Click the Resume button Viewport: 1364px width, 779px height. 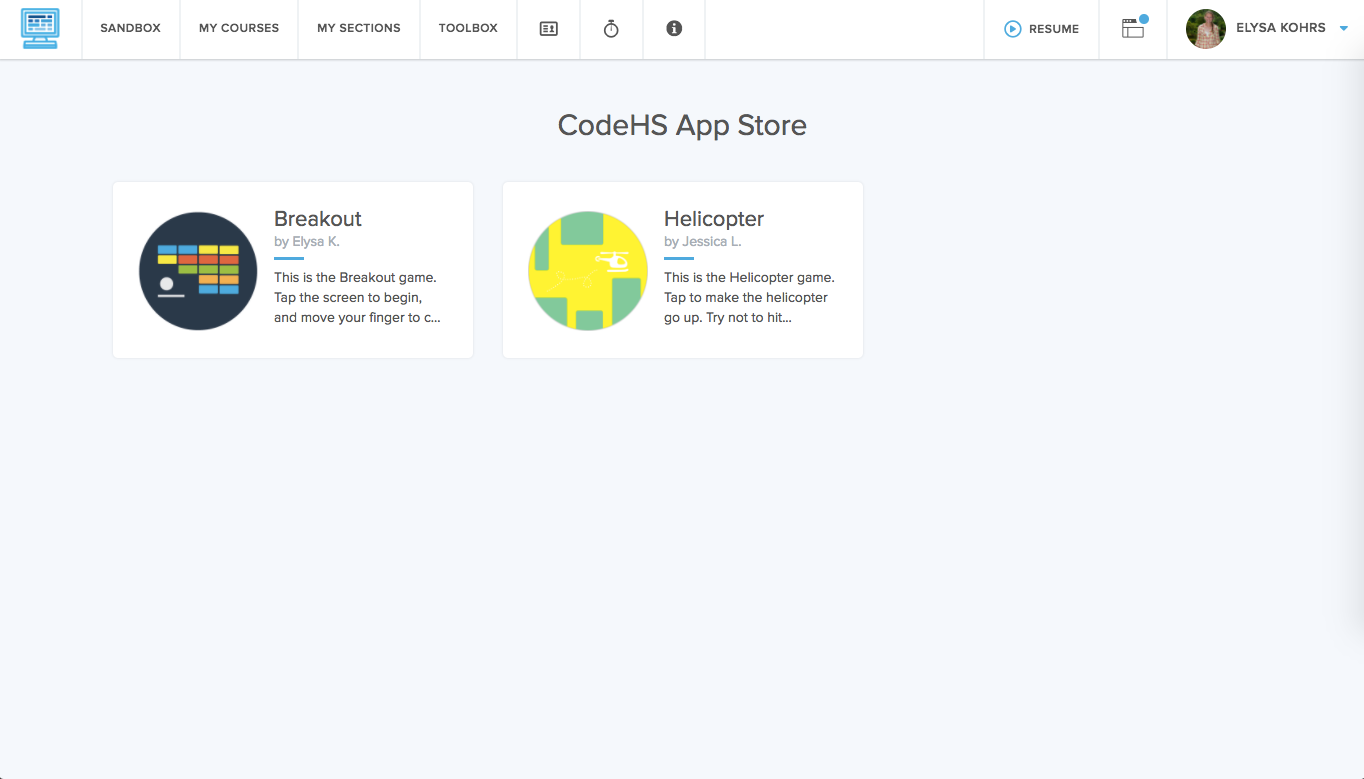point(1041,29)
